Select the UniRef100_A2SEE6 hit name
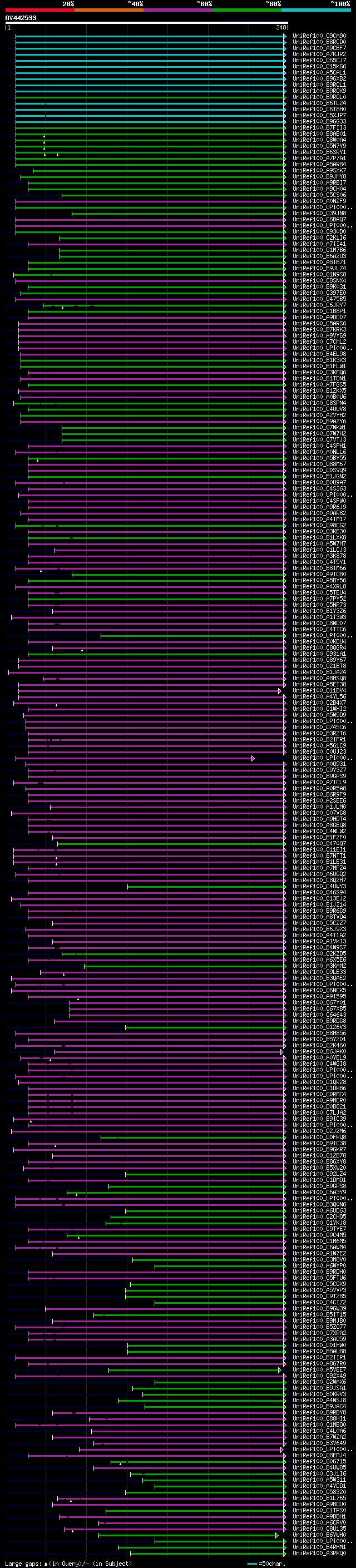This screenshot has height=1568, width=356. [x=319, y=801]
